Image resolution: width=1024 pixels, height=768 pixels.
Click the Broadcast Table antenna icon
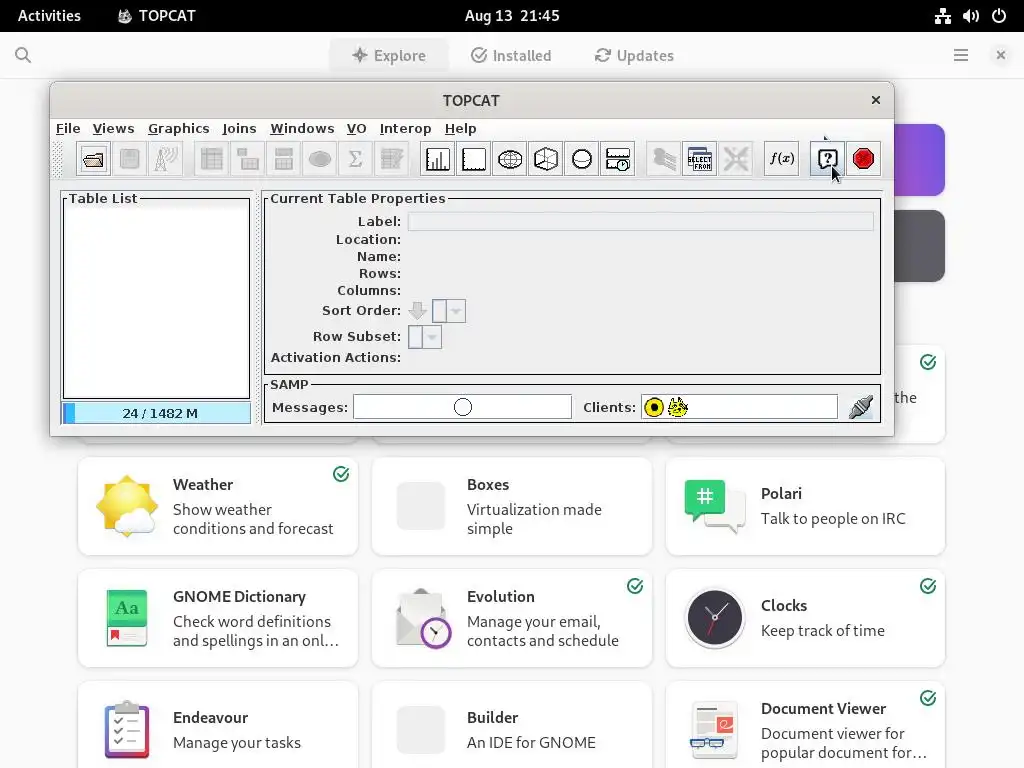(165, 159)
